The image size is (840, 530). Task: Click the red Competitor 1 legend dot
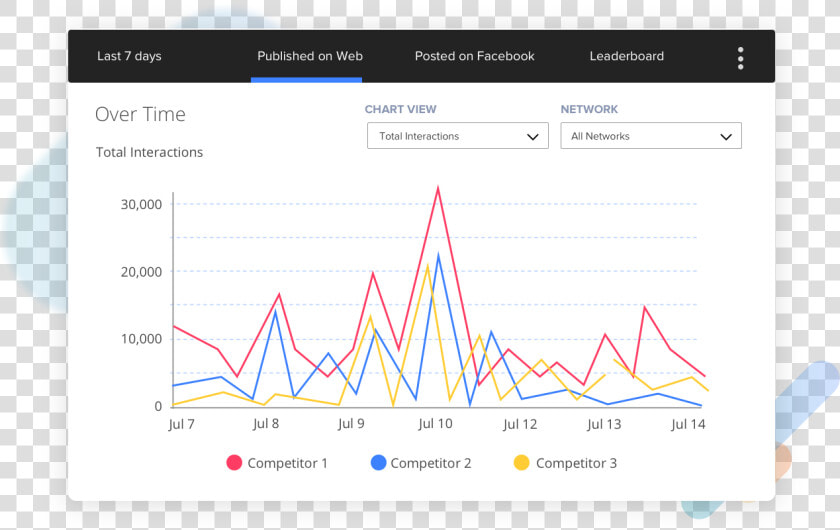tap(234, 462)
